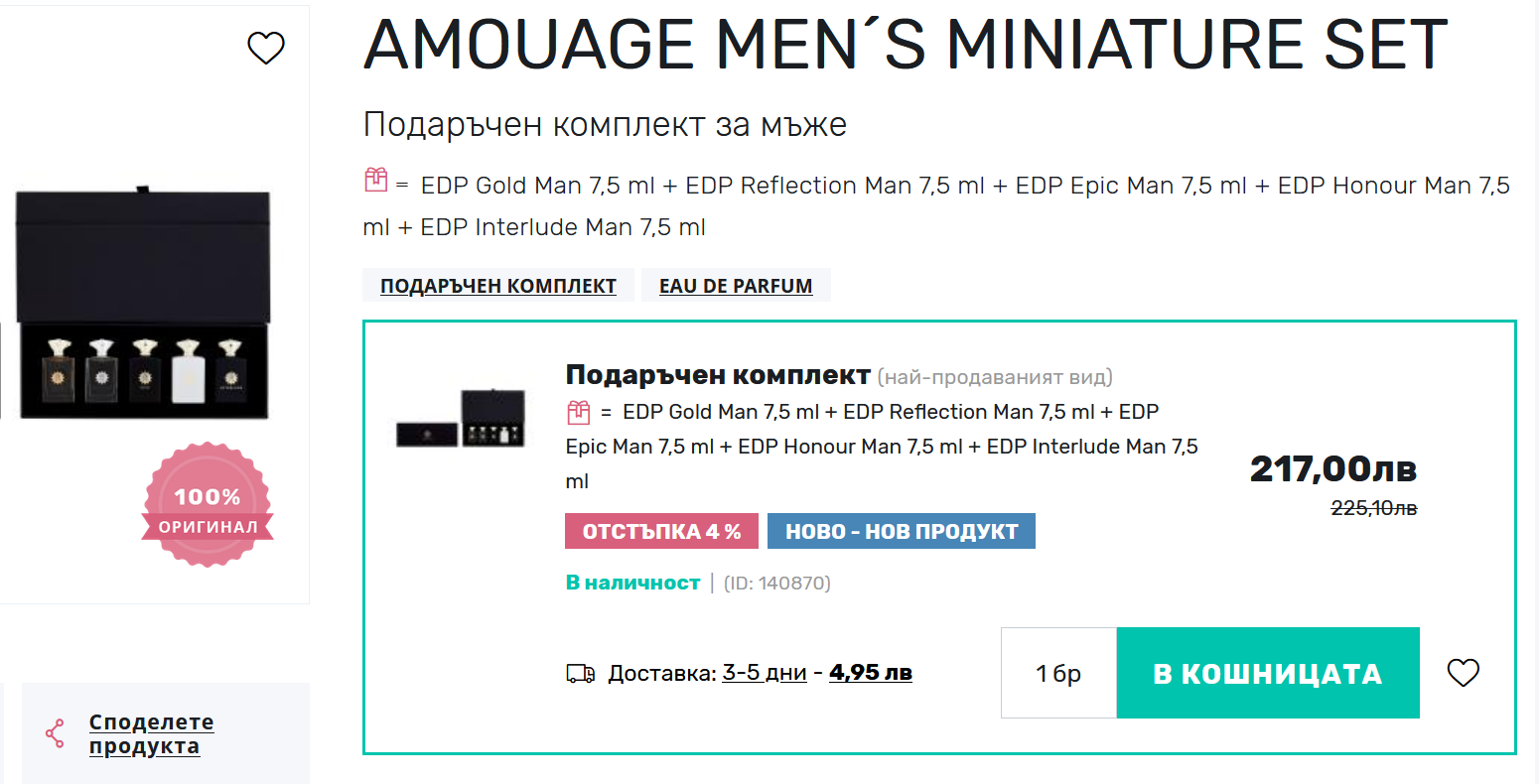Image resolution: width=1539 pixels, height=784 pixels.
Task: Click the Споделете продукта link
Action: coord(151,734)
